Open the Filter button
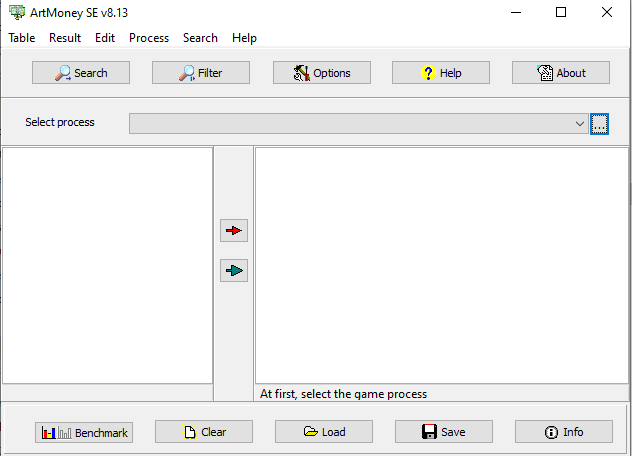This screenshot has width=632, height=456. pos(201,73)
